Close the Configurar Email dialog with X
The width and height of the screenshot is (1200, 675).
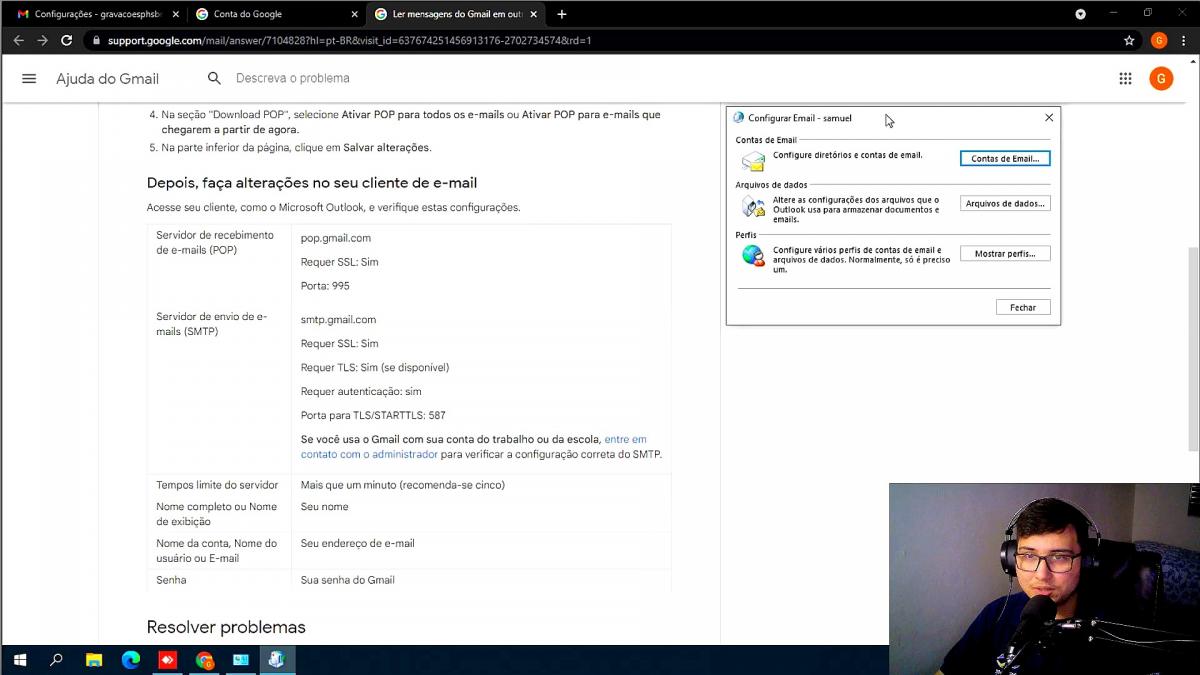pos(1049,117)
